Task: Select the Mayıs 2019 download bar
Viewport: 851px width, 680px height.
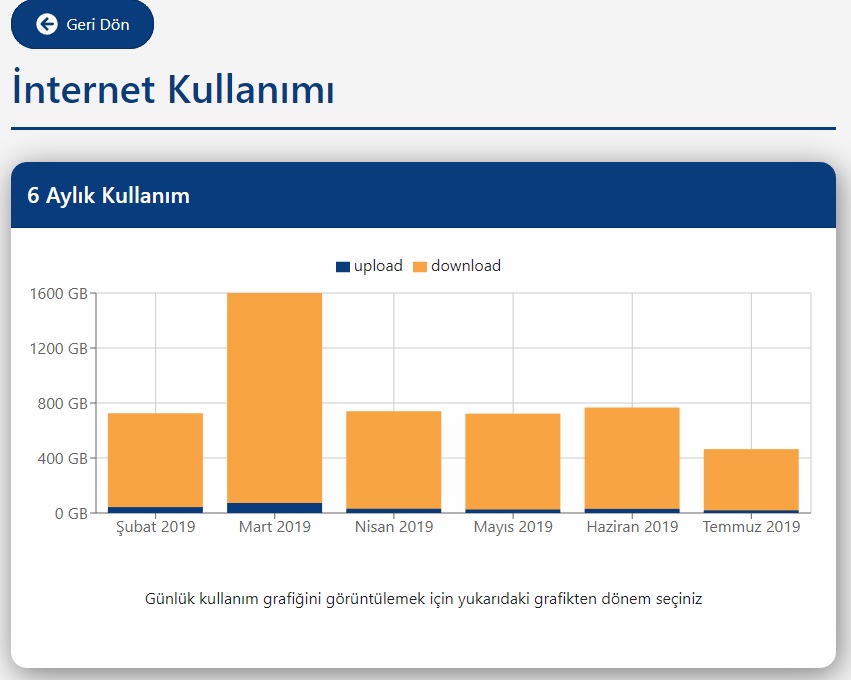Action: point(513,462)
